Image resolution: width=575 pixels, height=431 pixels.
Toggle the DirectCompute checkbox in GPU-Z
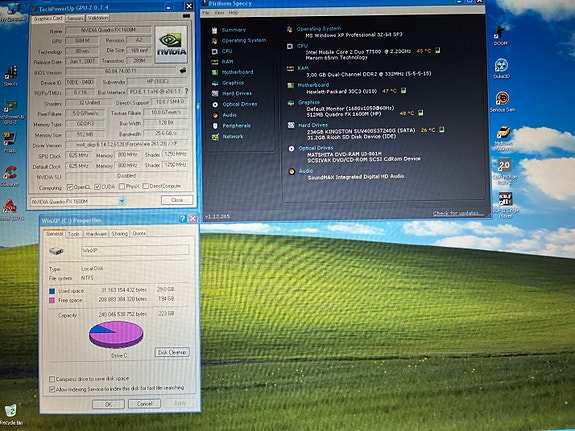tap(146, 186)
